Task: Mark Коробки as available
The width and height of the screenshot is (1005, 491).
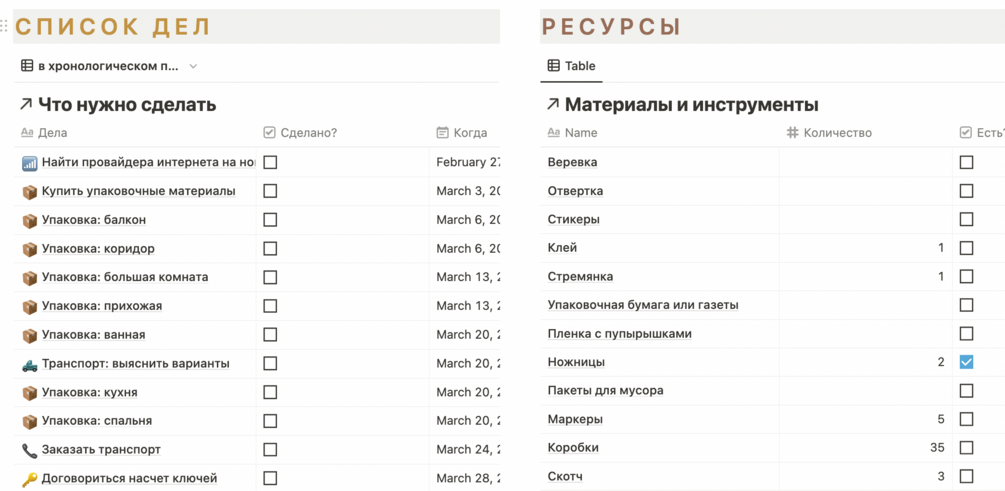Action: coord(966,448)
